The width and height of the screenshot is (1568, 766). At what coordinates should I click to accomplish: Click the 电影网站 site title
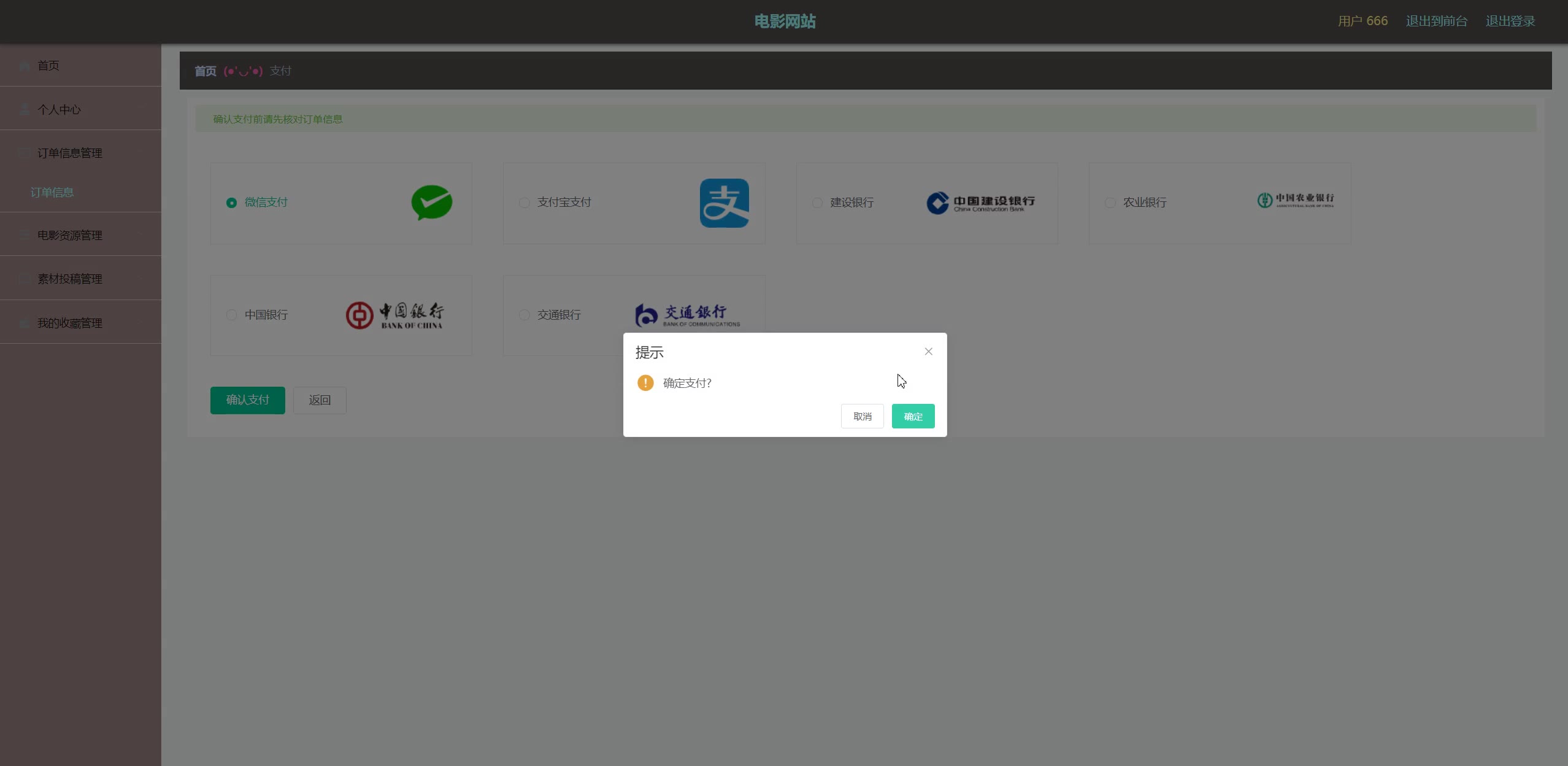click(785, 21)
